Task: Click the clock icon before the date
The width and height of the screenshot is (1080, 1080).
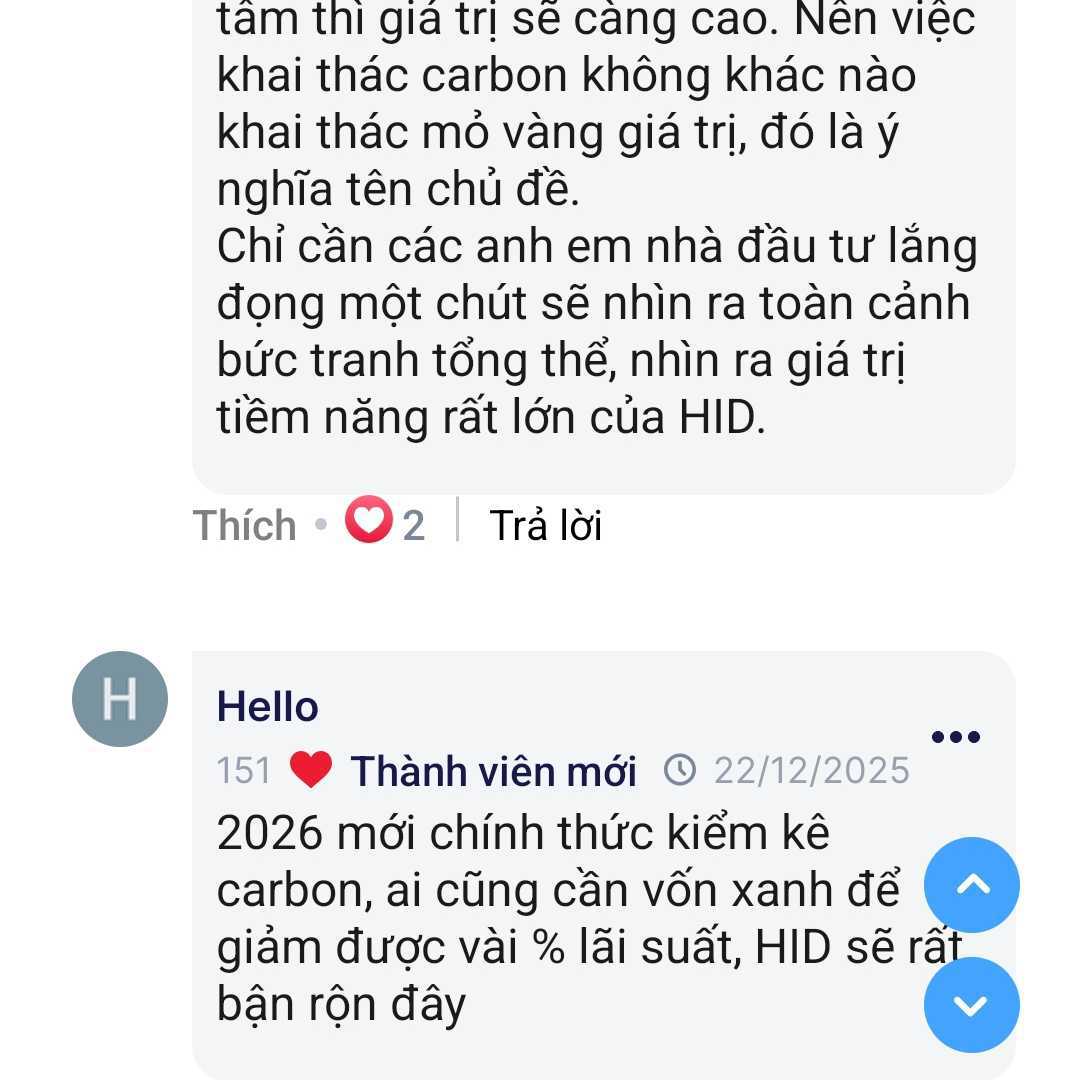Action: click(681, 770)
